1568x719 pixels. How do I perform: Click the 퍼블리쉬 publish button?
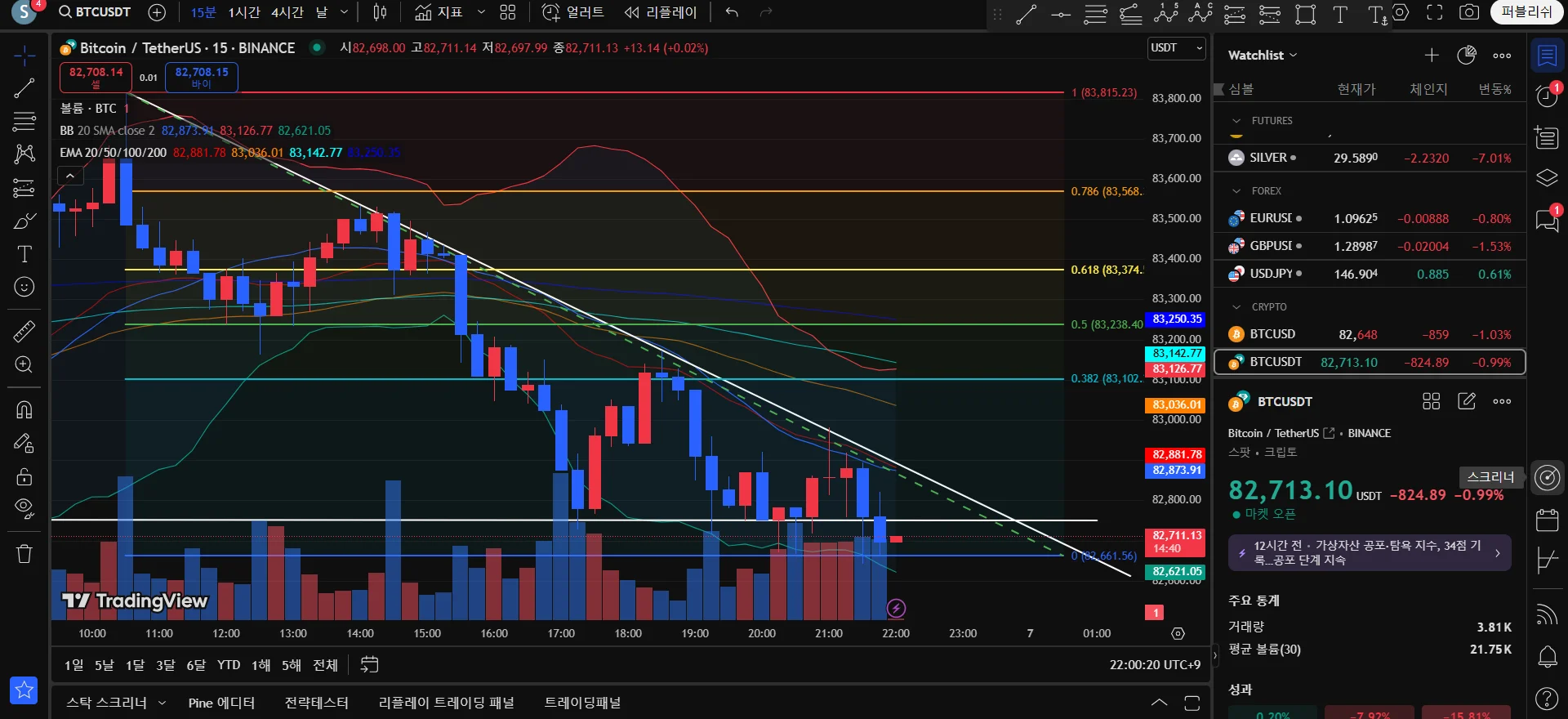click(1526, 12)
